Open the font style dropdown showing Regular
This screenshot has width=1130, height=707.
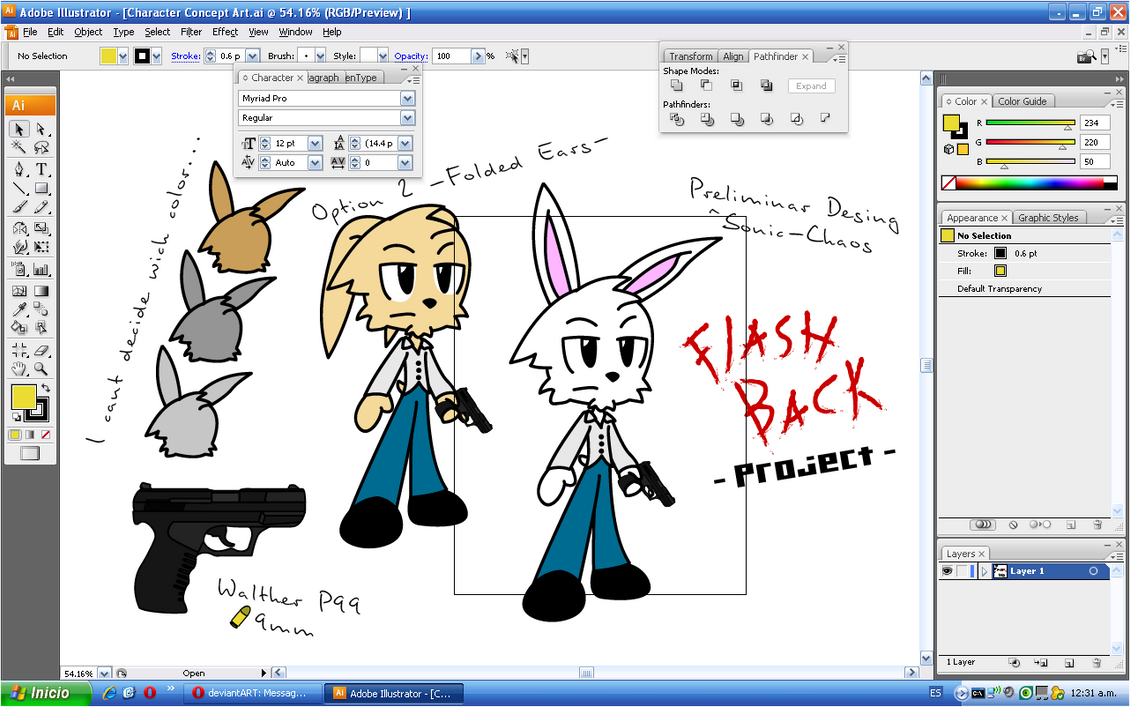click(x=407, y=117)
